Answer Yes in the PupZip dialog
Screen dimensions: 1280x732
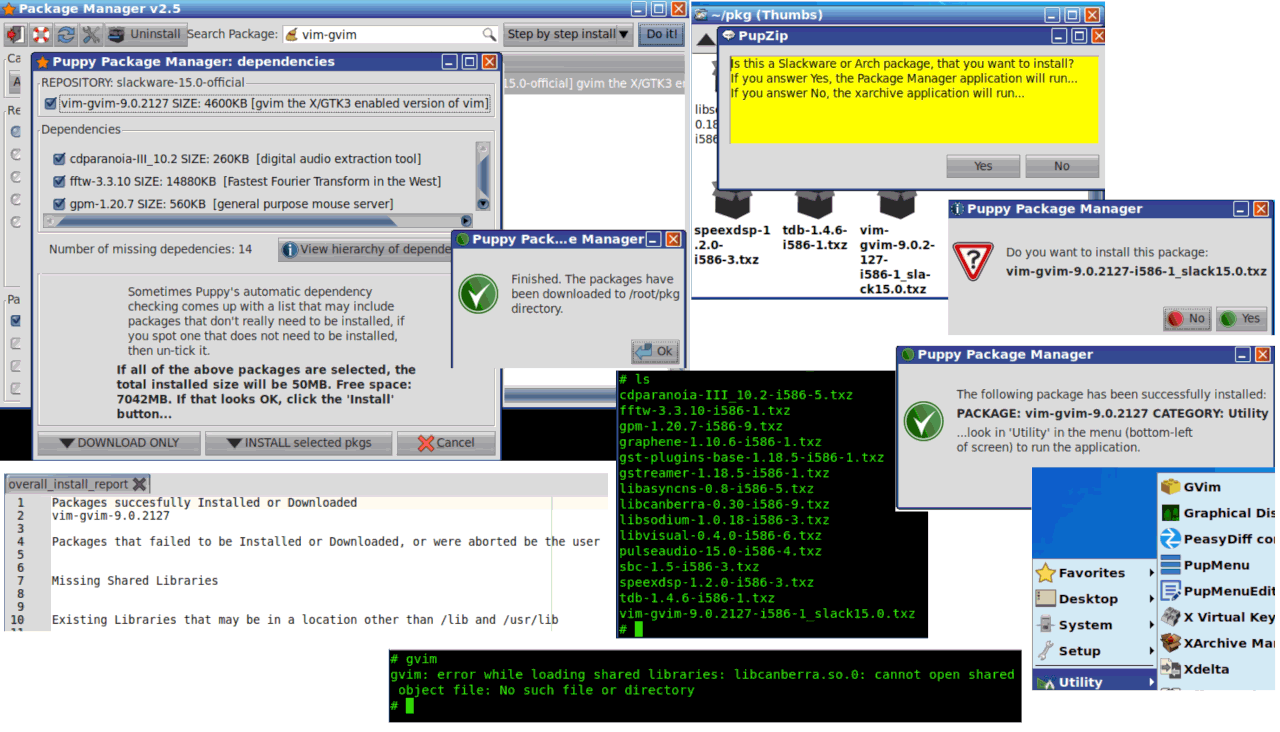(983, 166)
